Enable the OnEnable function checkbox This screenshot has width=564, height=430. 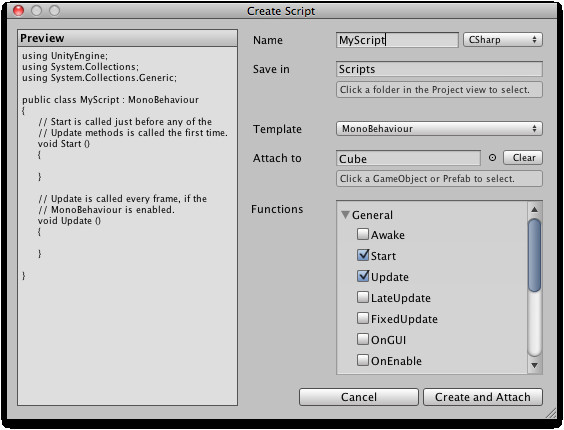[x=363, y=360]
